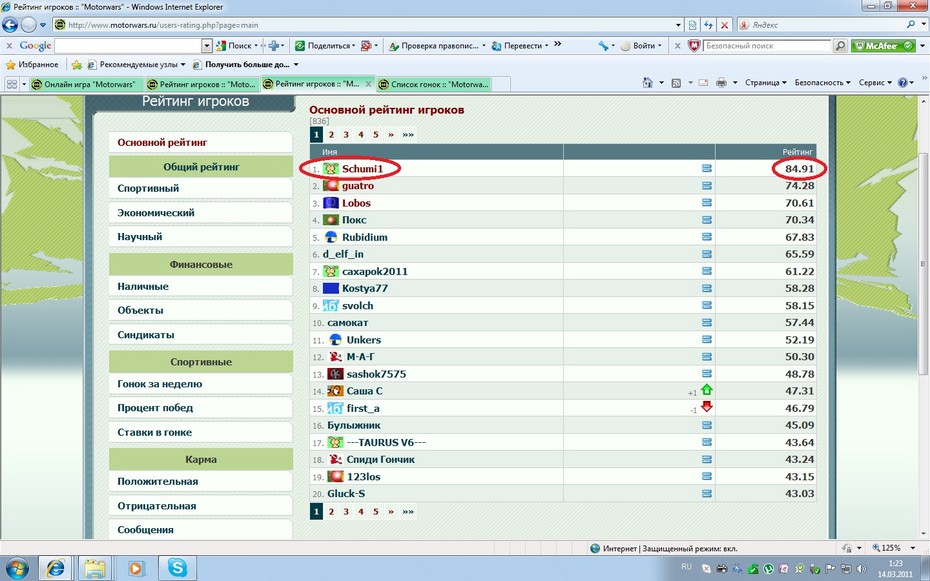The height and width of the screenshot is (581, 930).
Task: Click the Refresh page icon in address bar
Action: (x=709, y=24)
